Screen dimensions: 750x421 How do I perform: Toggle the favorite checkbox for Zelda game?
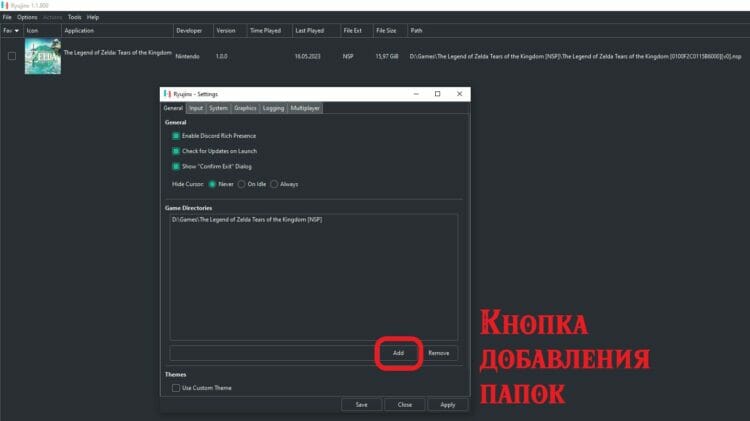12,57
